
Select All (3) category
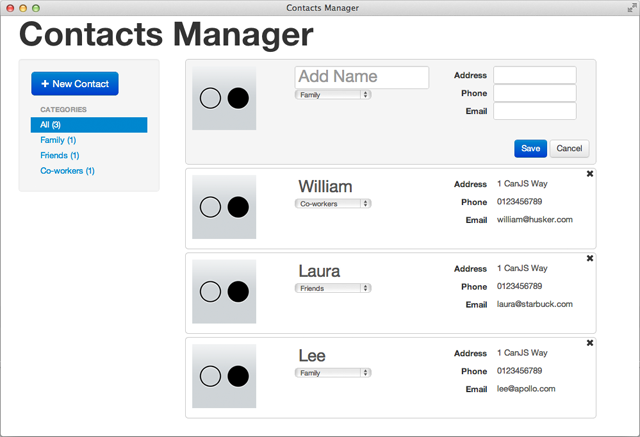pos(89,125)
